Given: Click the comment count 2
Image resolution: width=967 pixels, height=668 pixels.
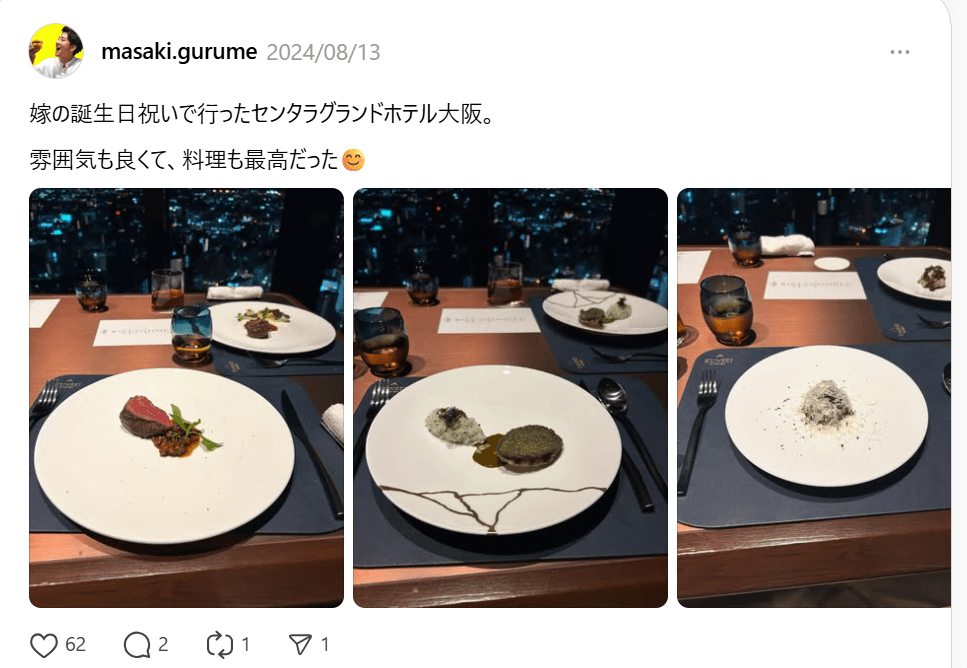Looking at the screenshot, I should 163,645.
